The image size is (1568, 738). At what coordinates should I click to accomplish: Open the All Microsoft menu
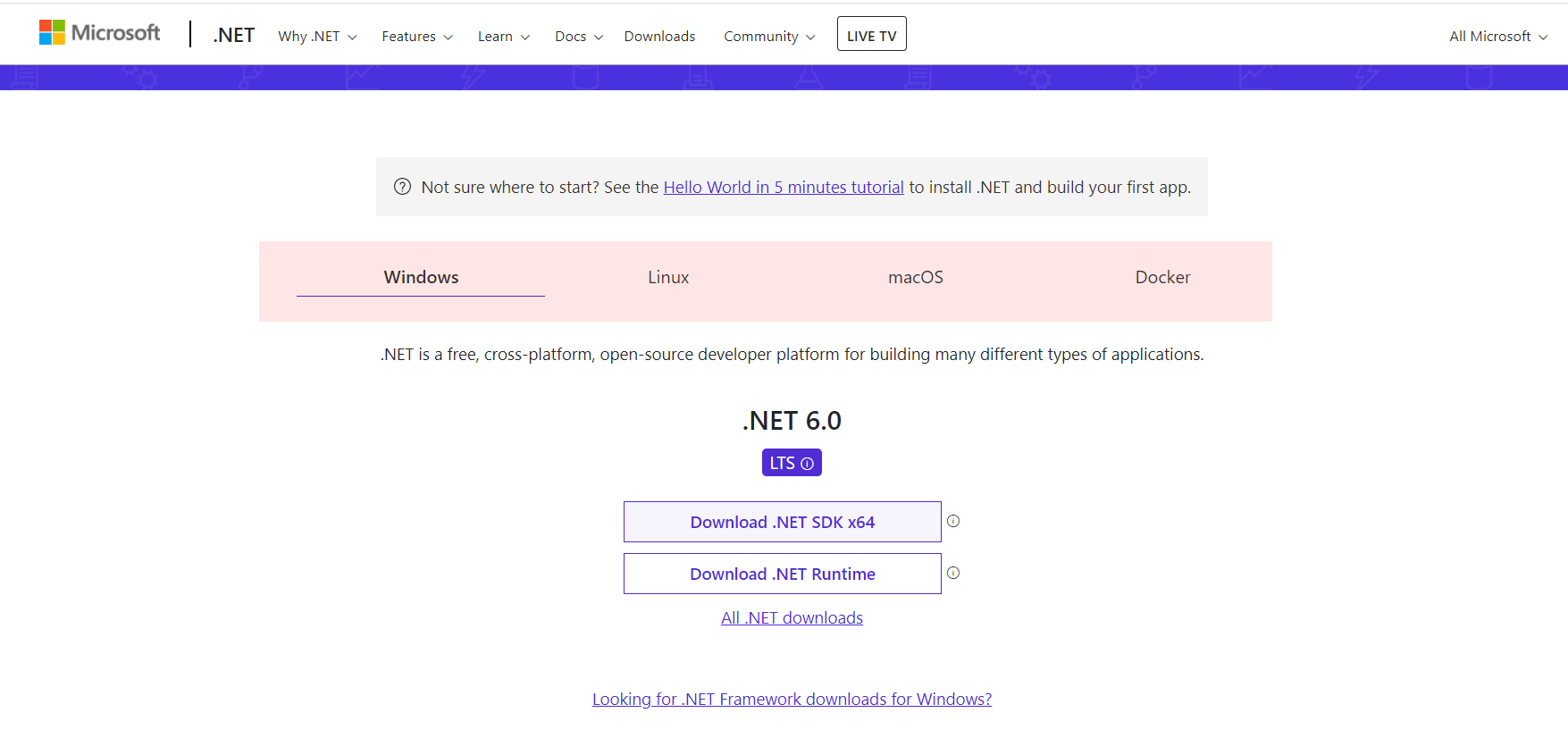[1497, 37]
